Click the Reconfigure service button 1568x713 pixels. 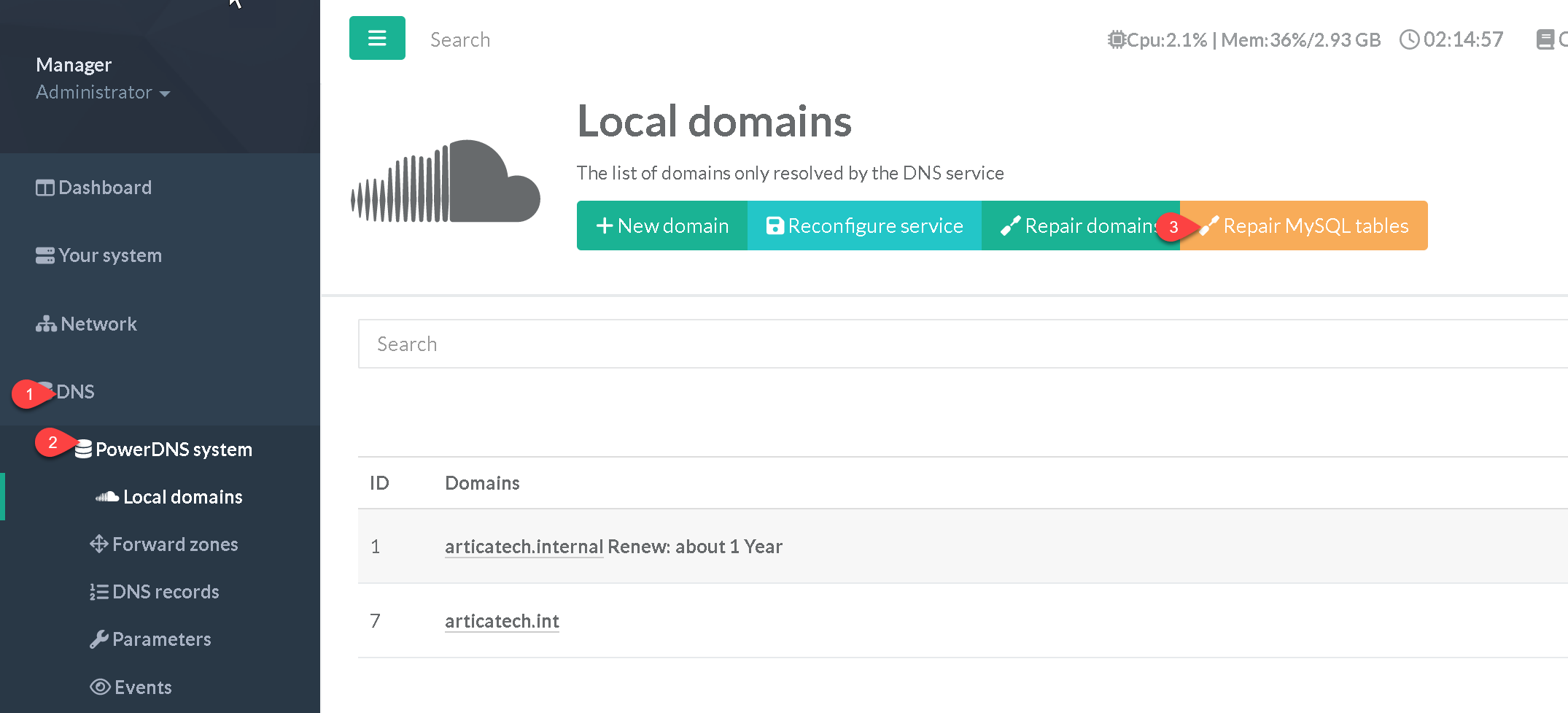(x=864, y=226)
